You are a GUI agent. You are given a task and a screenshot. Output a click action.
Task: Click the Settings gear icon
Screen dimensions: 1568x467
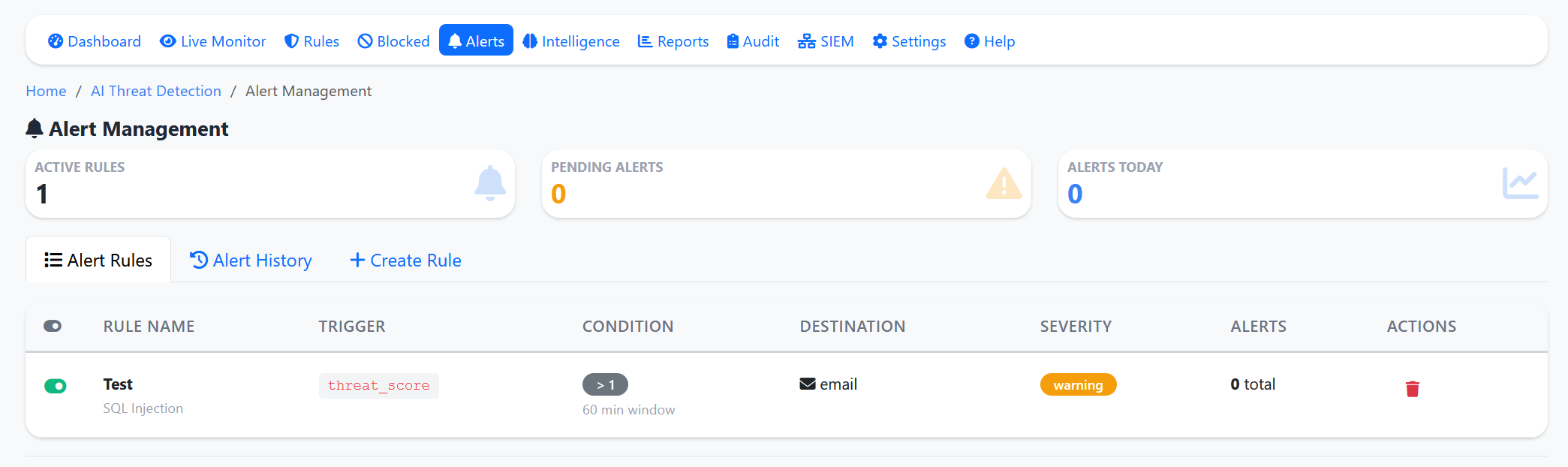pos(880,41)
